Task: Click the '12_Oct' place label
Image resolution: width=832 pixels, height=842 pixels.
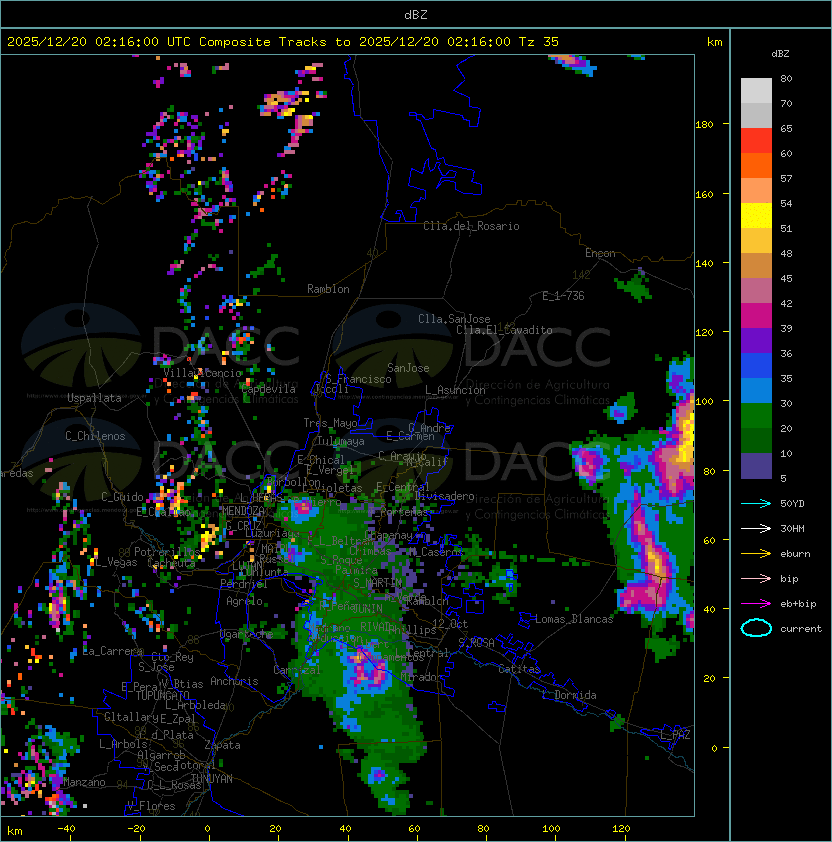Action: tap(450, 624)
